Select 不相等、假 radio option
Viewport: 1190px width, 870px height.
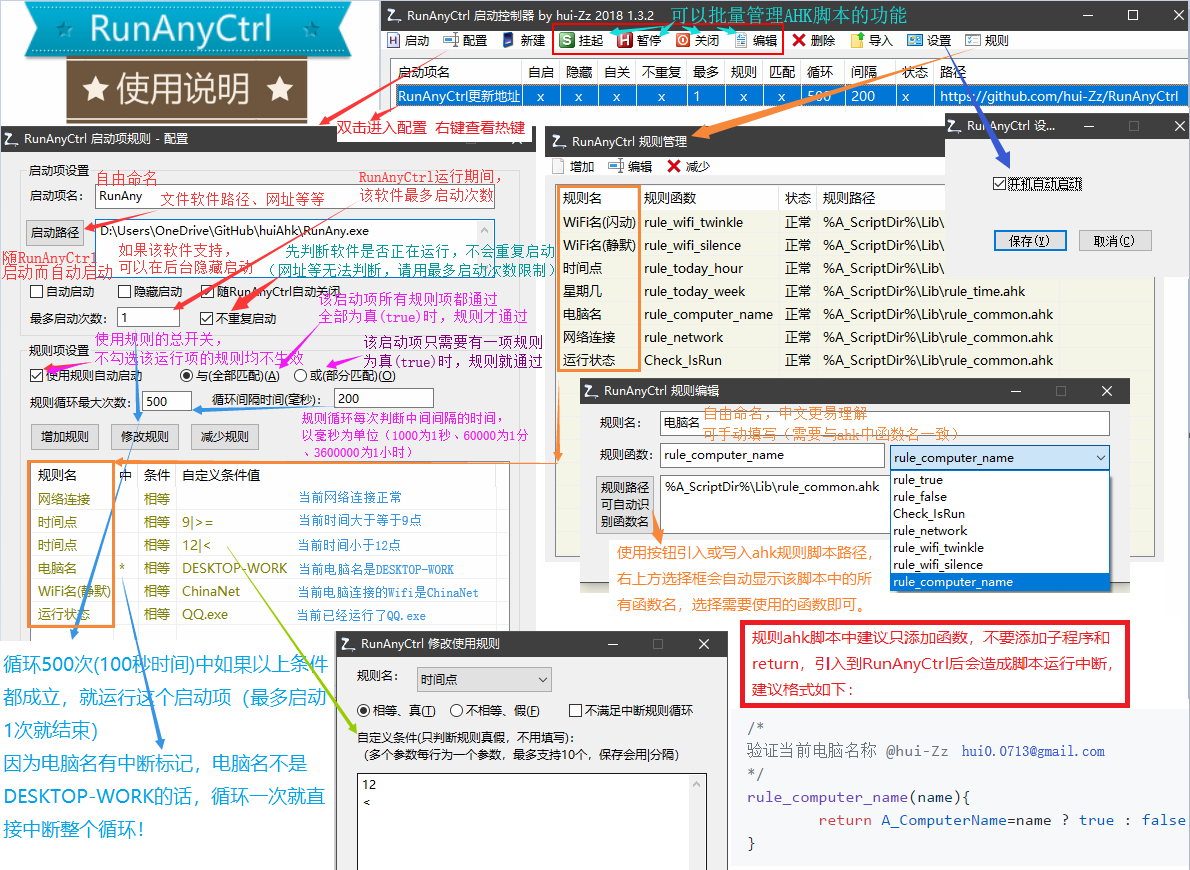point(456,711)
